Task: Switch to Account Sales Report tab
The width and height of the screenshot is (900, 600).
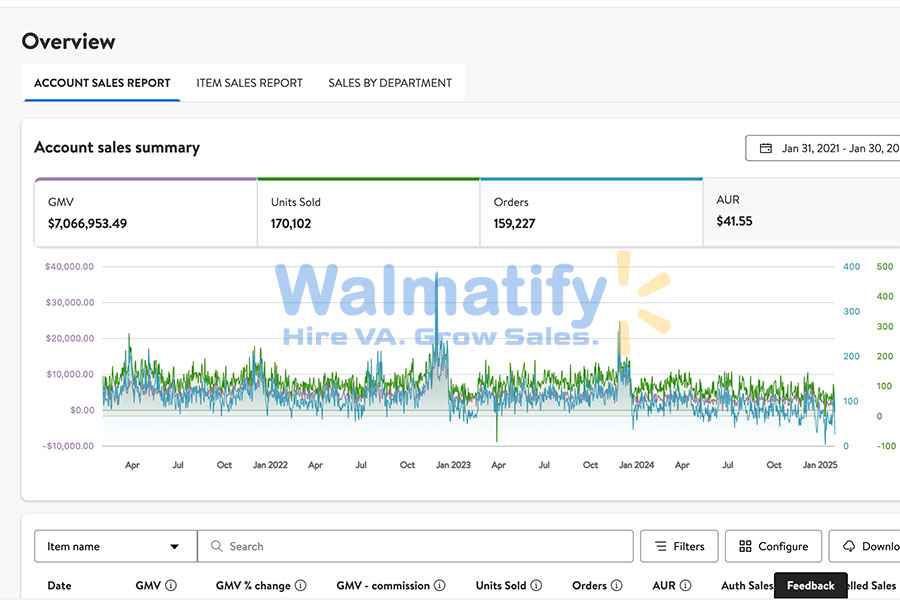Action: 102,83
